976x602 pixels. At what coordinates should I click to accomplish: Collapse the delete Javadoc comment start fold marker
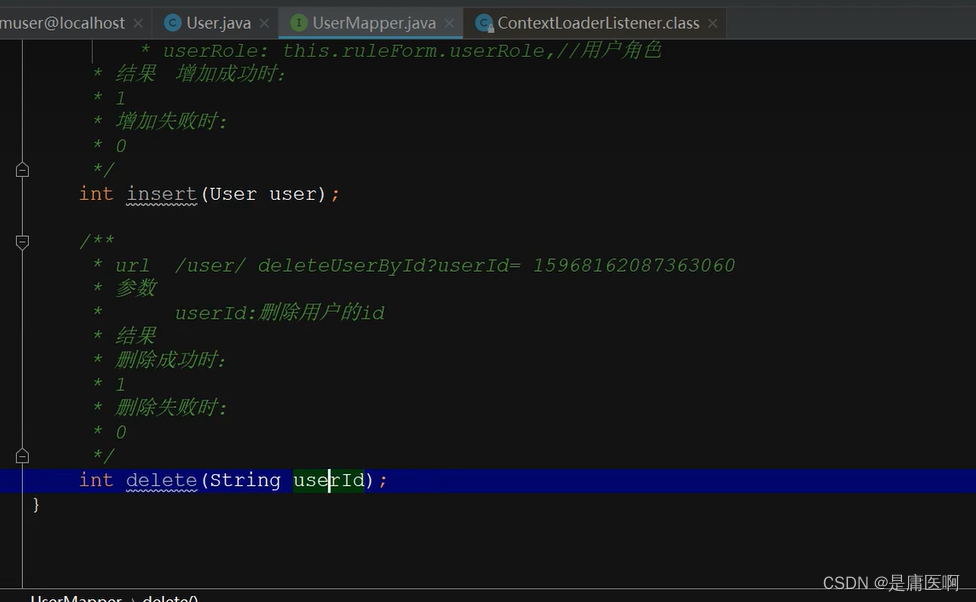pyautogui.click(x=22, y=242)
